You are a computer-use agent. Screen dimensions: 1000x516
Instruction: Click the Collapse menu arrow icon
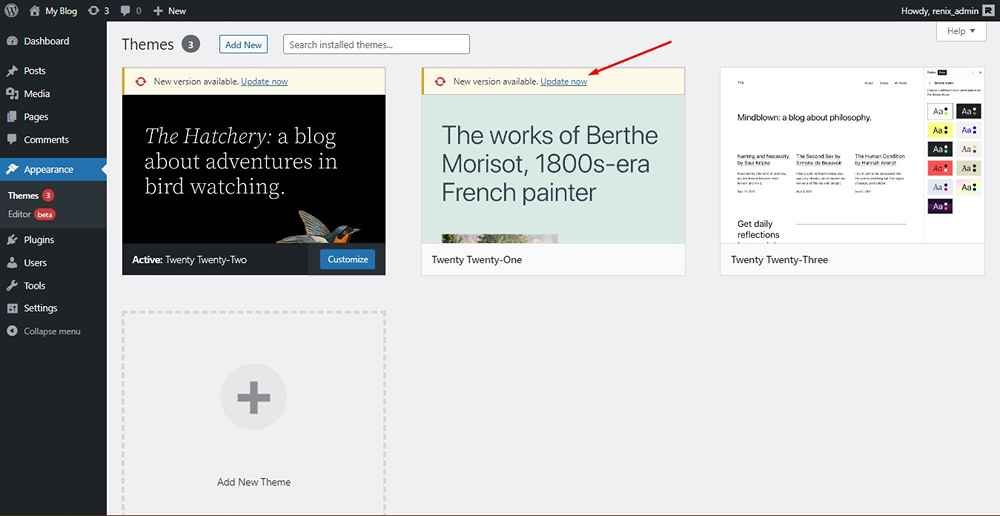click(11, 332)
